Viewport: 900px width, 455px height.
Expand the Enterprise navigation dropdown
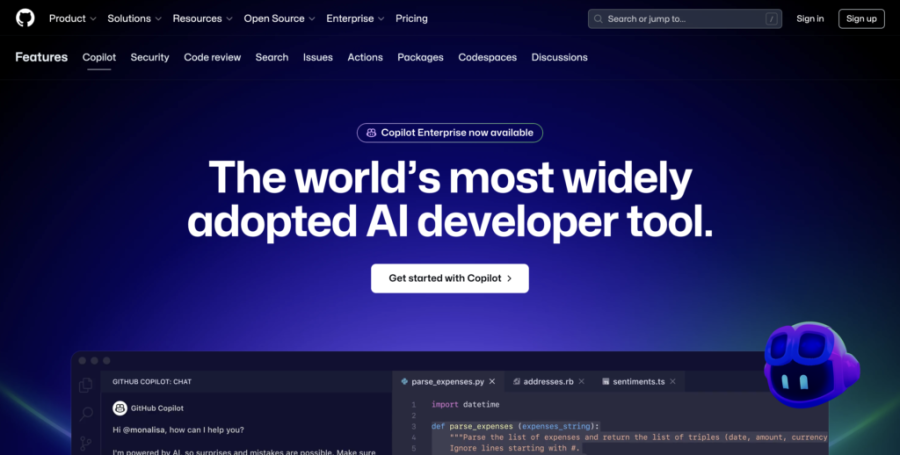(x=355, y=18)
